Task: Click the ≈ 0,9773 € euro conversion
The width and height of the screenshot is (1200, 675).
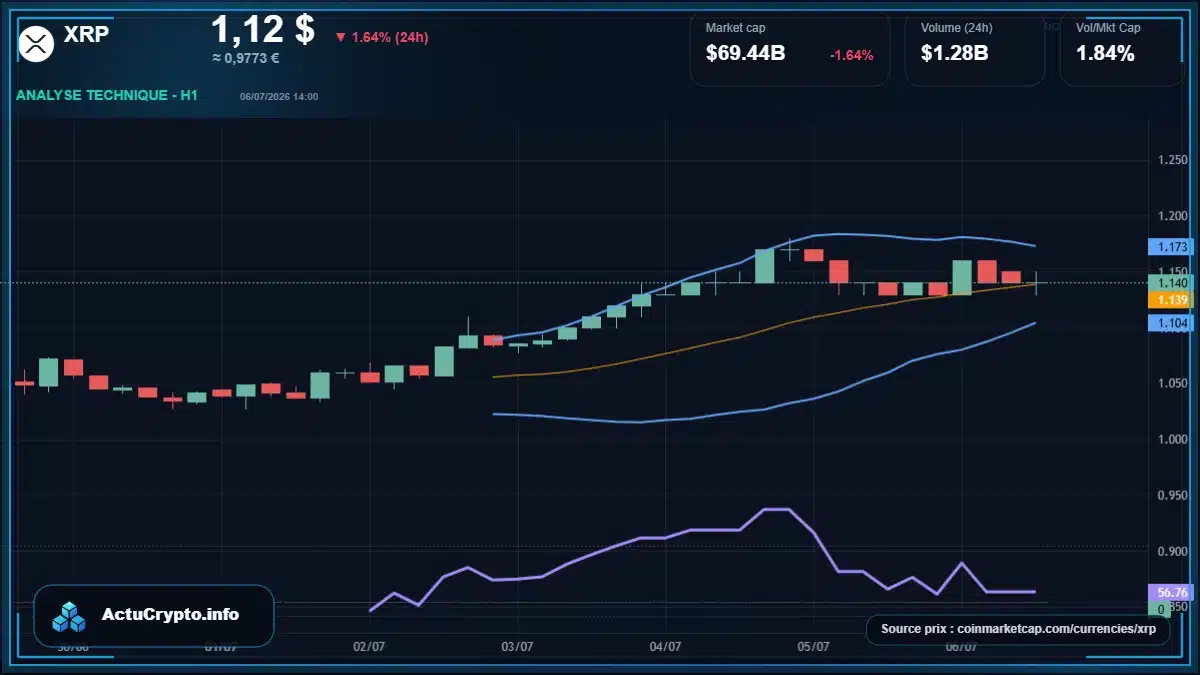Action: [x=246, y=58]
